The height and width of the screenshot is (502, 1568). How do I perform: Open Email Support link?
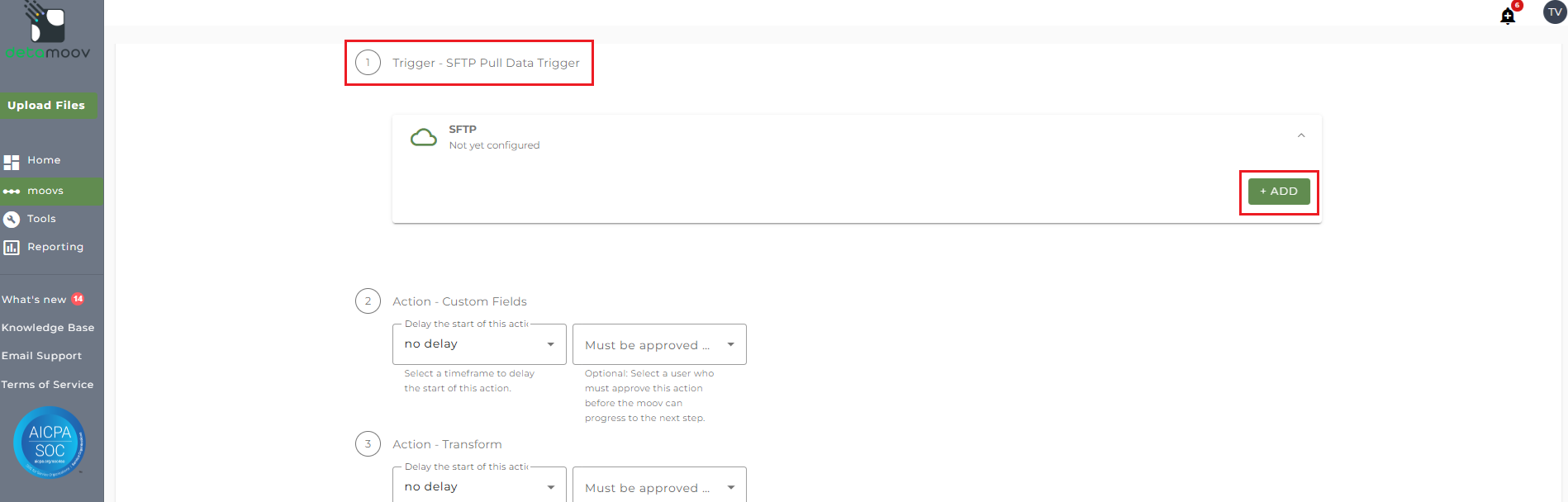pos(41,356)
